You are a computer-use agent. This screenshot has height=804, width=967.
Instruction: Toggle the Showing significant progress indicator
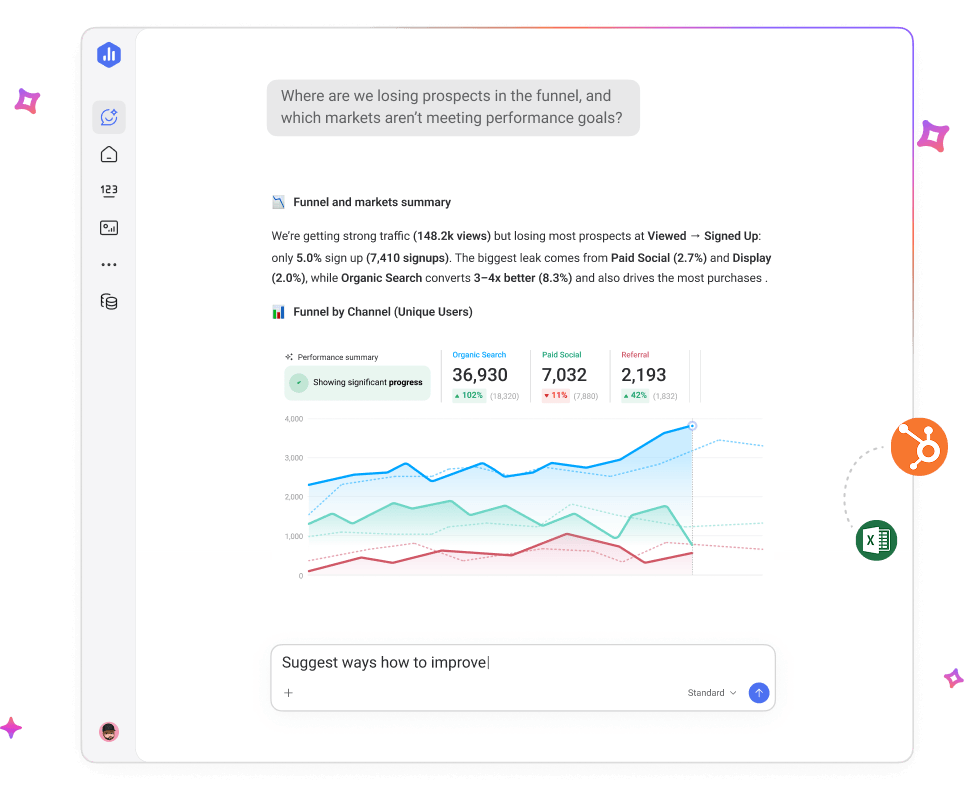(356, 382)
